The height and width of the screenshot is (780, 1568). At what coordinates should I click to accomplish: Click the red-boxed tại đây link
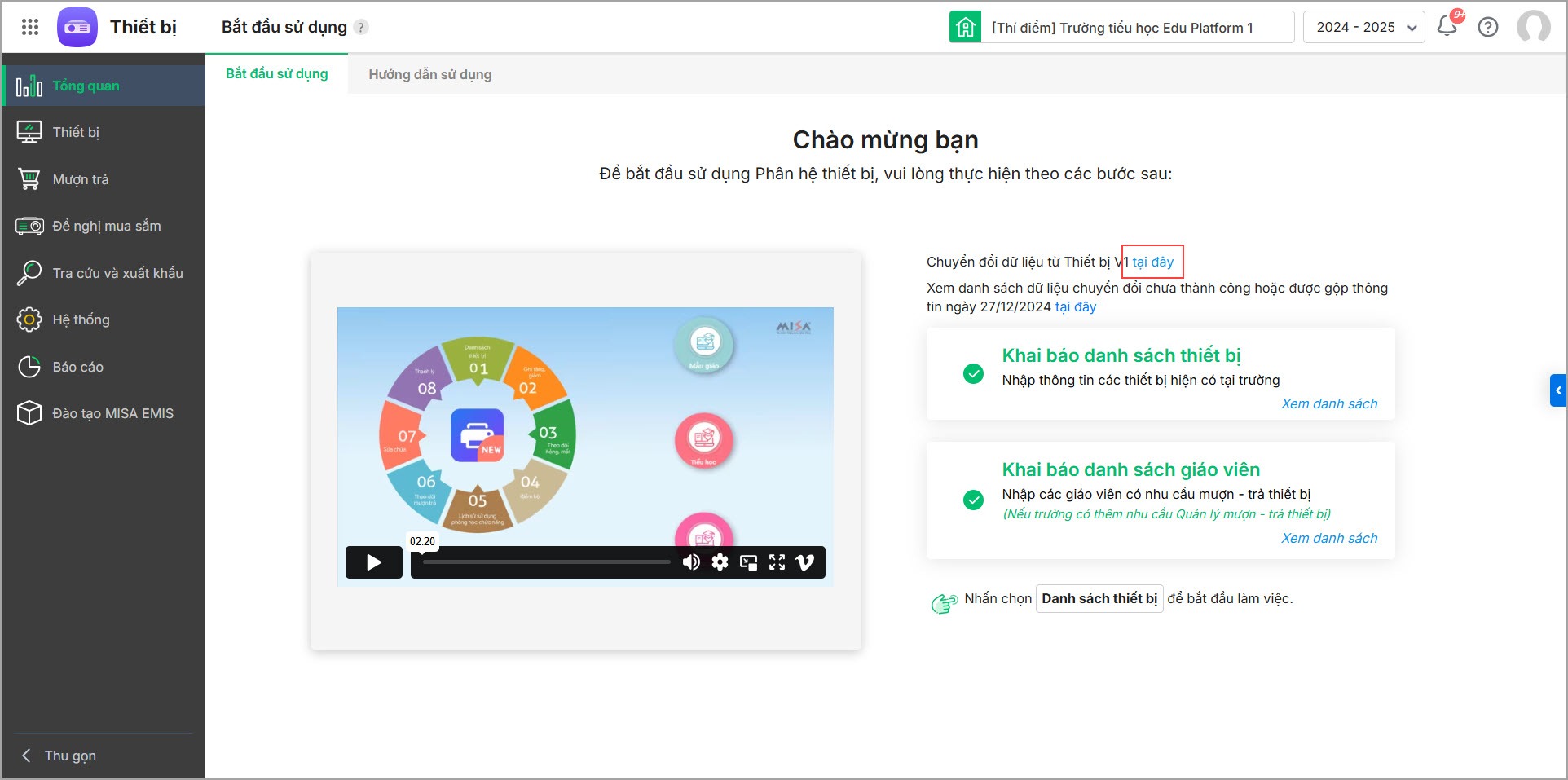1152,262
